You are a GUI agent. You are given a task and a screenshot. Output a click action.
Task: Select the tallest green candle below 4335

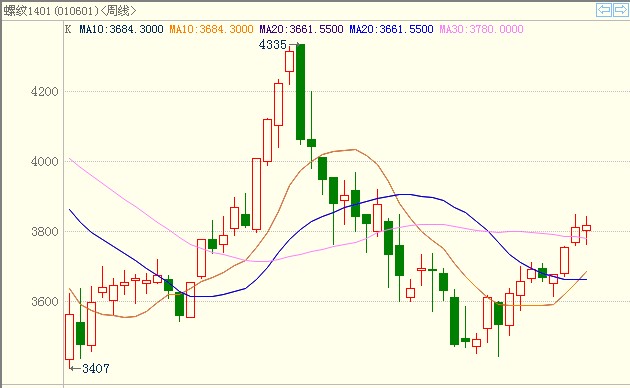coord(301,92)
